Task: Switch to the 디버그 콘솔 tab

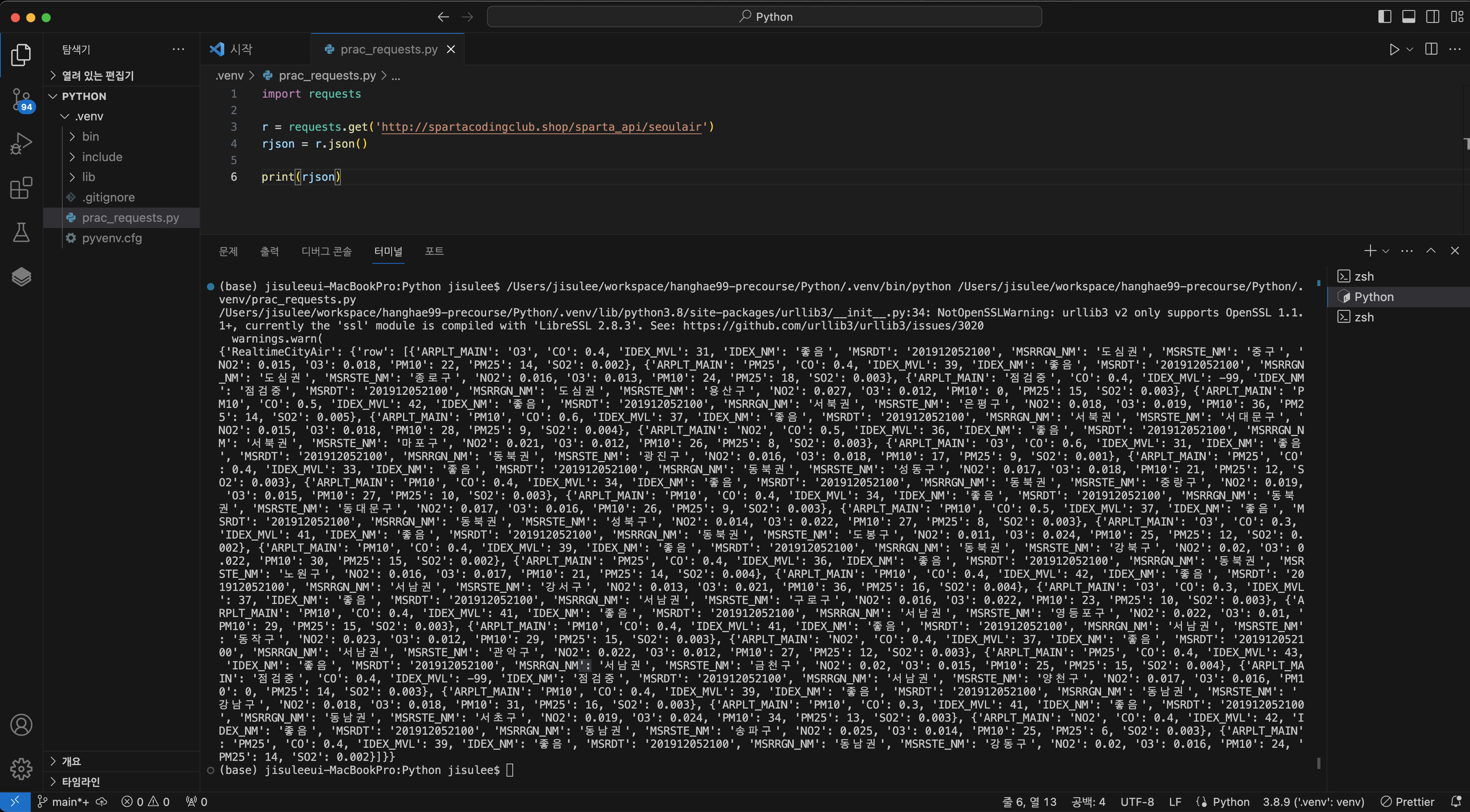Action: point(327,251)
